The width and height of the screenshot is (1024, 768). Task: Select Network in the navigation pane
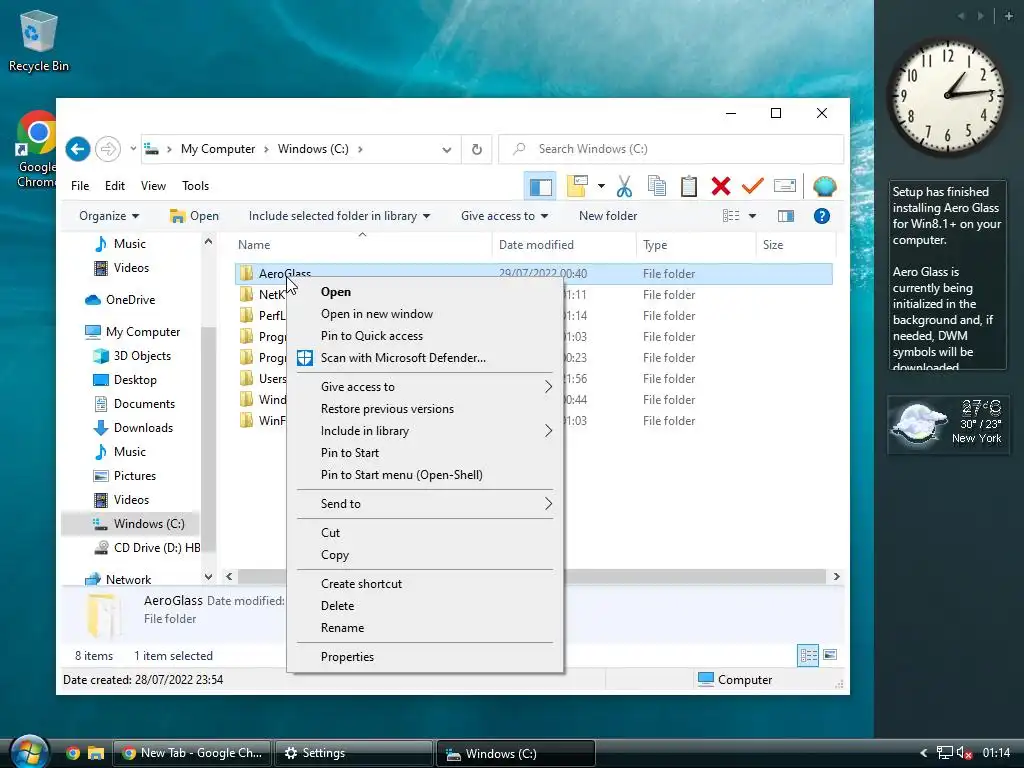click(128, 580)
